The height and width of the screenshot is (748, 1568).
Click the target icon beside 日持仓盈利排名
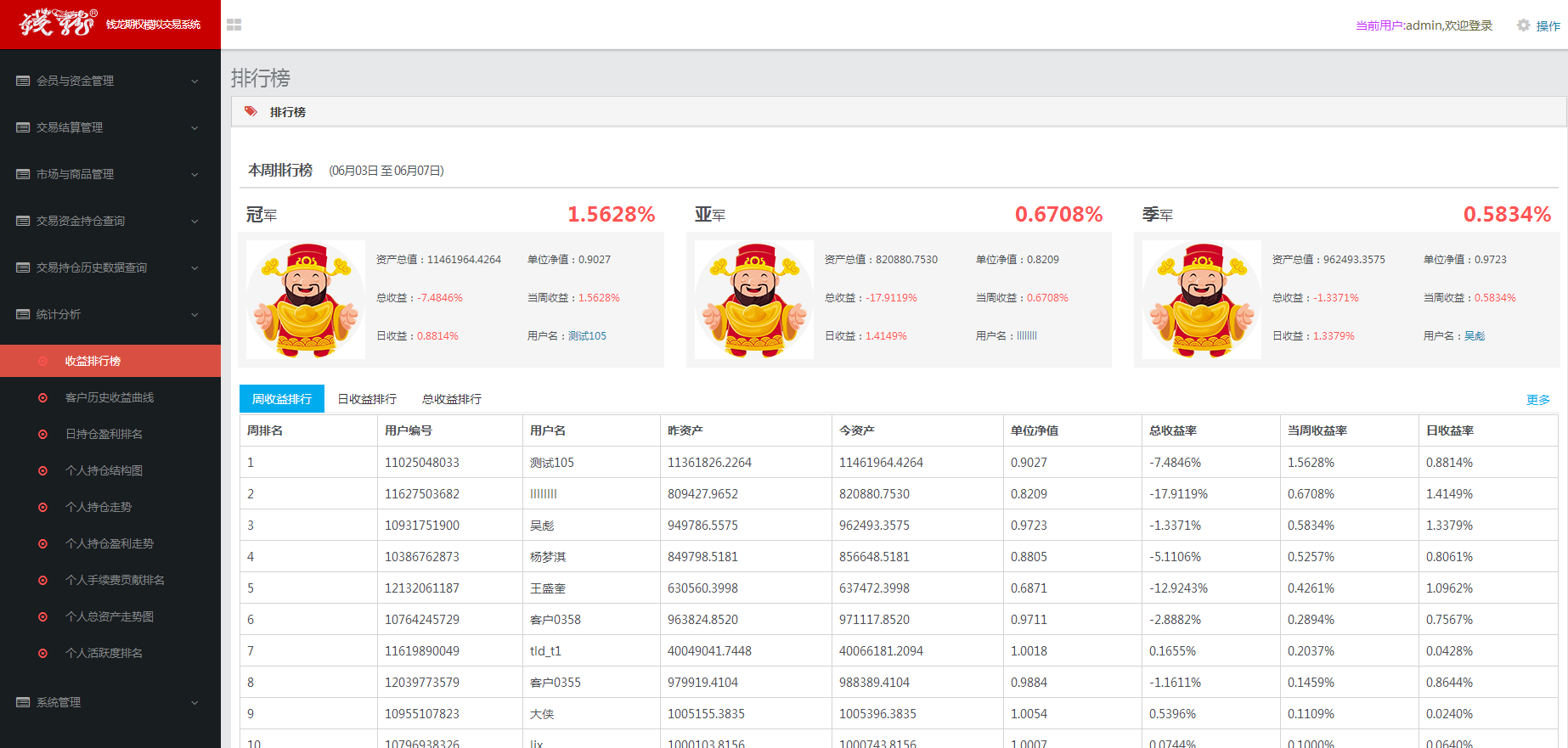42,434
